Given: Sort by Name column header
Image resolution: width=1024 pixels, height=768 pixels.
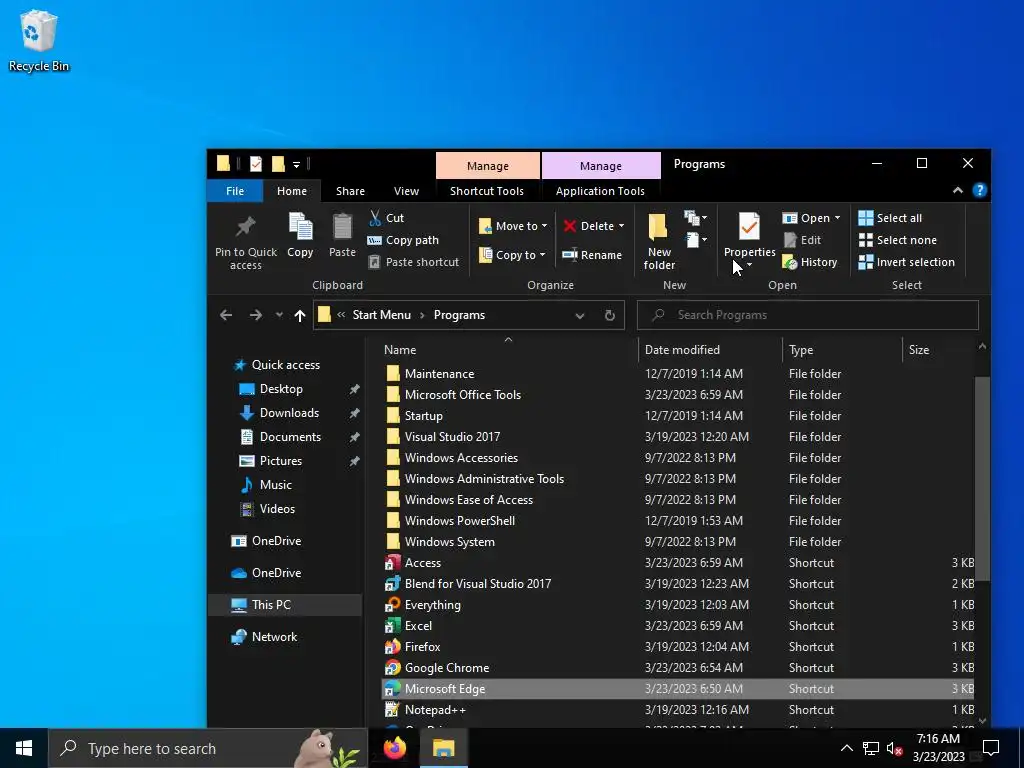Looking at the screenshot, I should (x=508, y=349).
